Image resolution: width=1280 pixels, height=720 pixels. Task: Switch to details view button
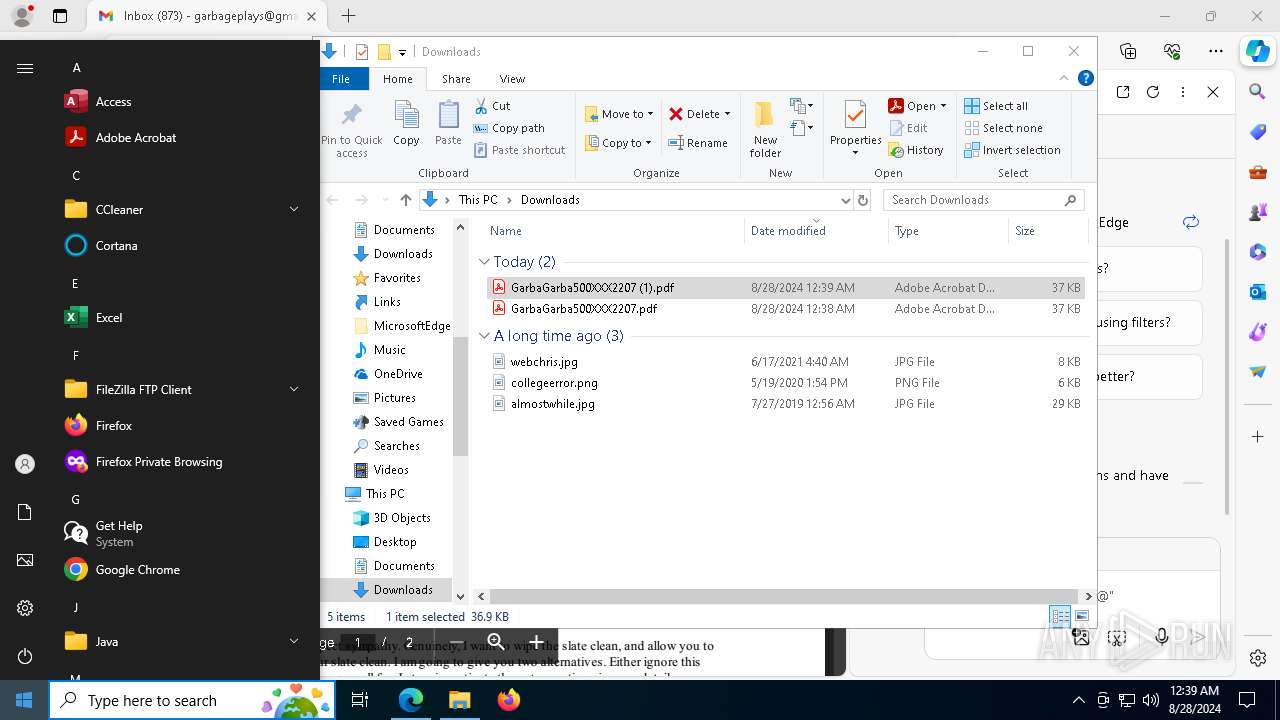tap(1060, 617)
